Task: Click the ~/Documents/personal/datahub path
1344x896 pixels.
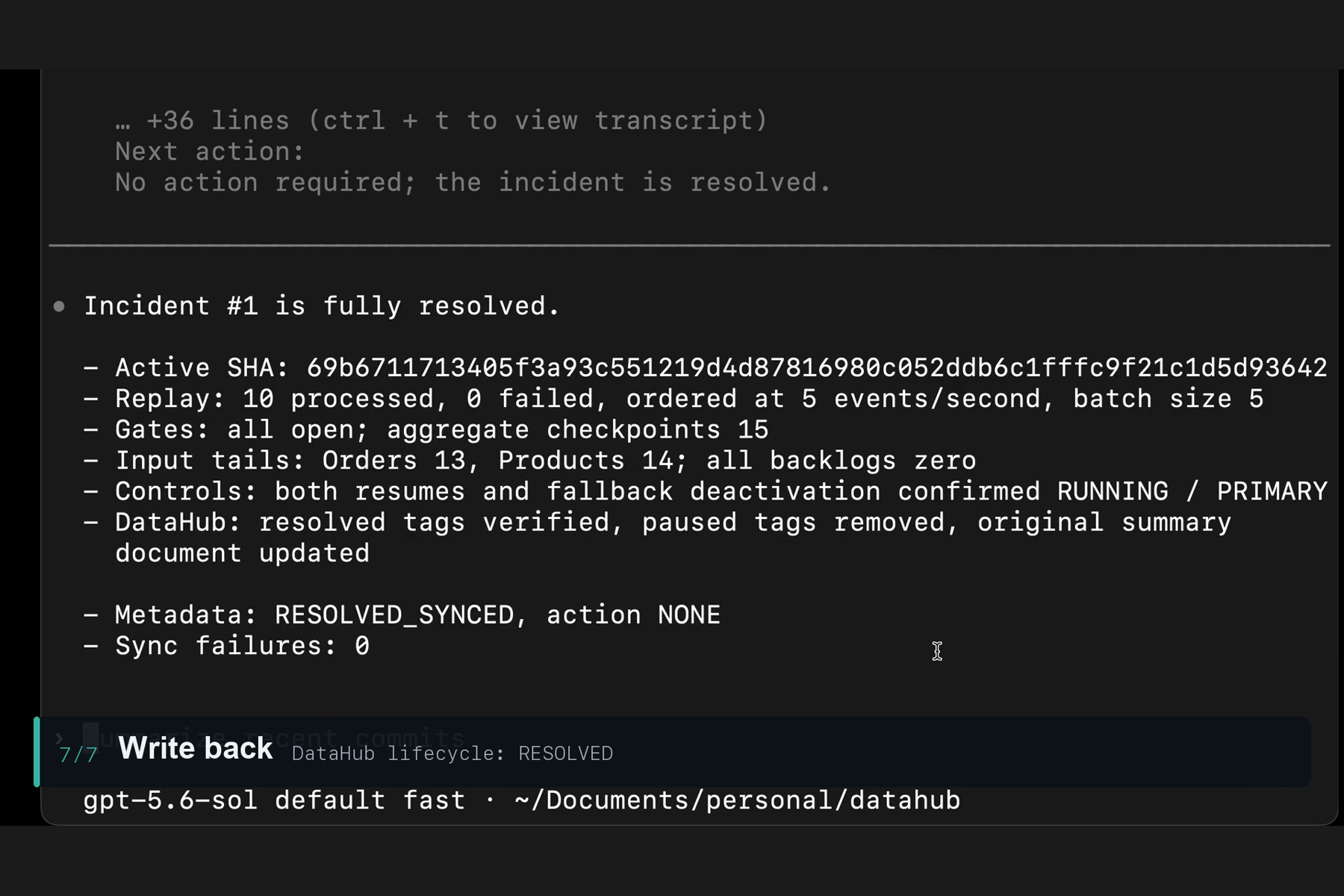Action: (738, 800)
